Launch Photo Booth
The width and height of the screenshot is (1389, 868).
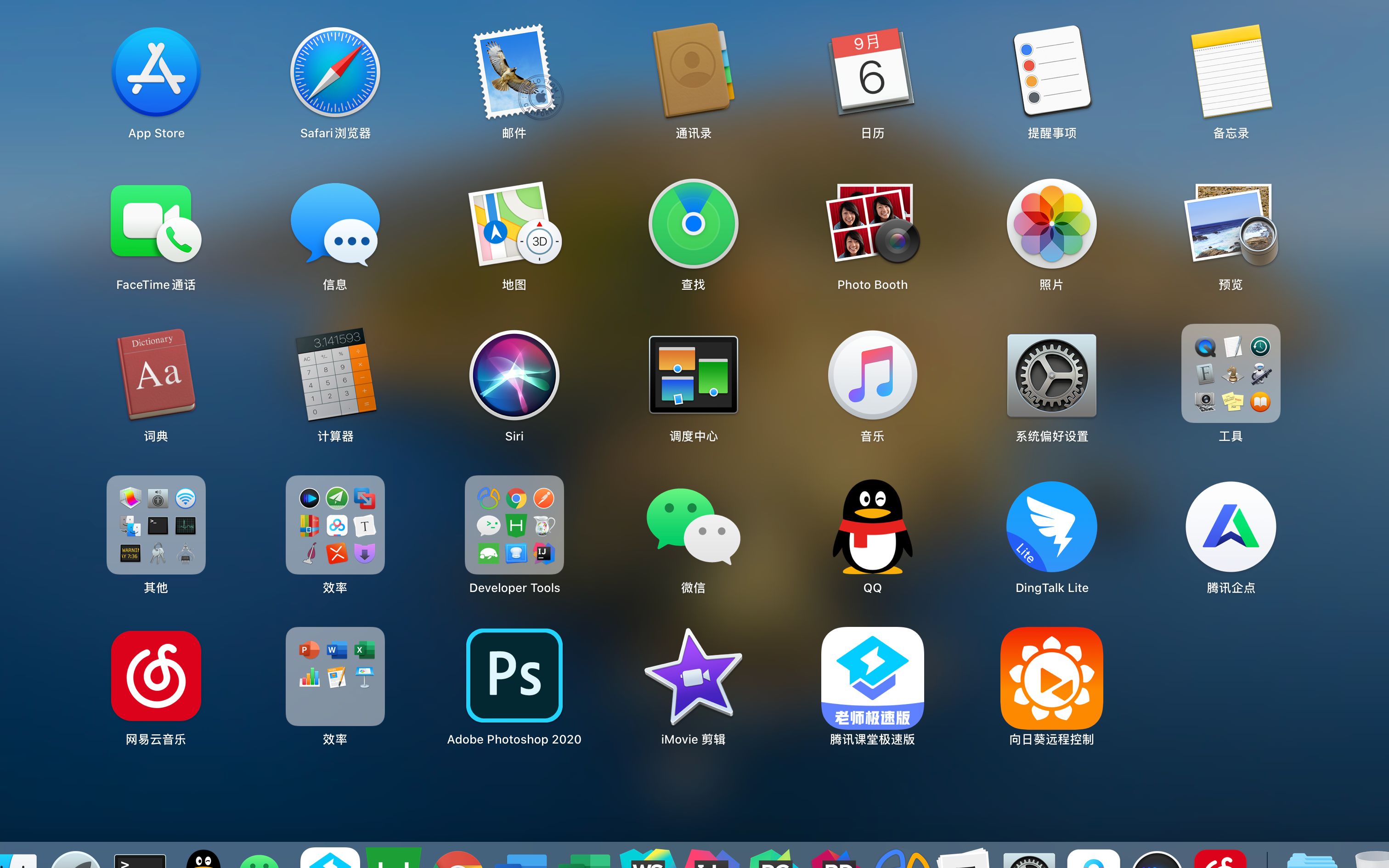(x=872, y=224)
